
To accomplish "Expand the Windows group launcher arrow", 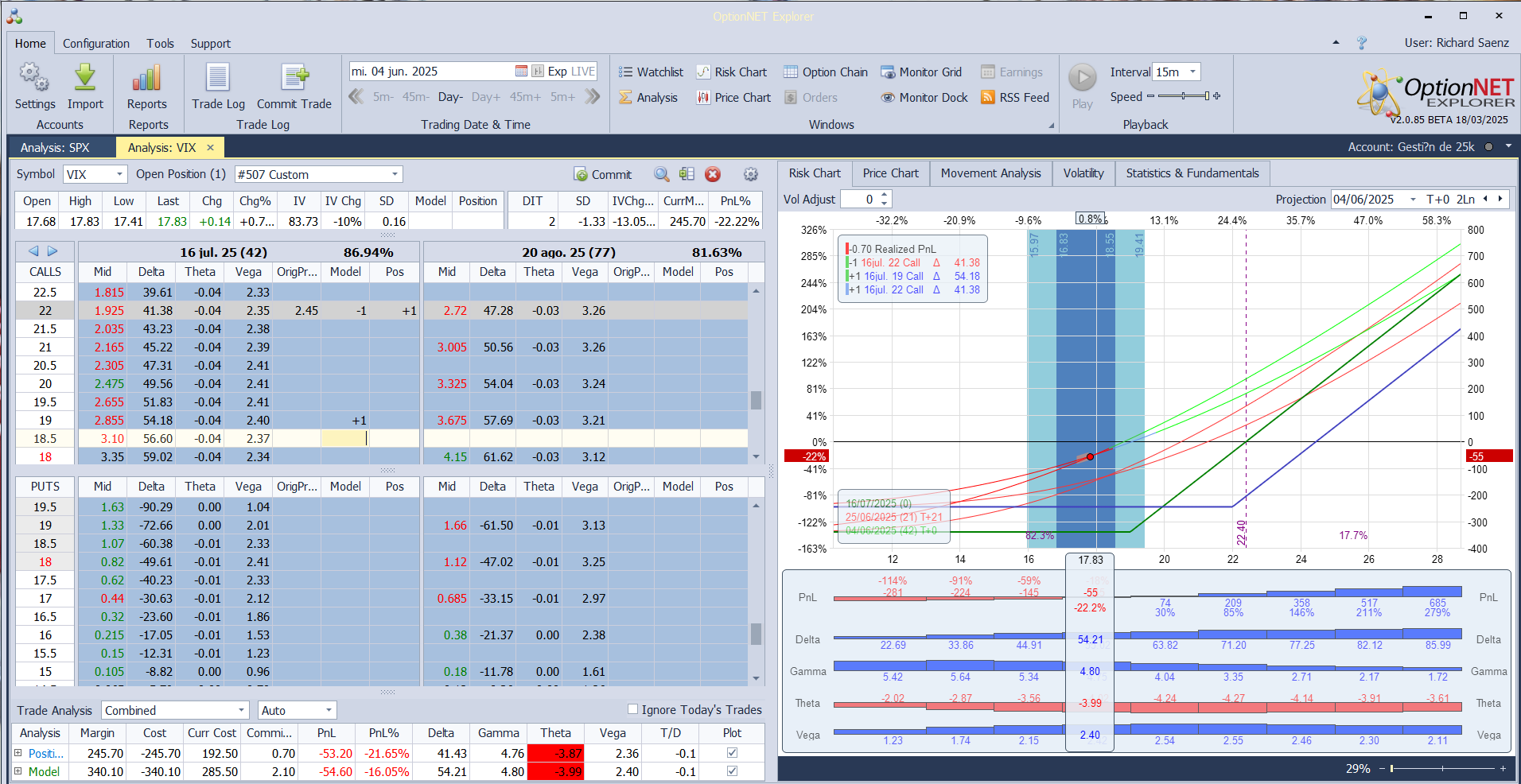I will pos(1051,125).
